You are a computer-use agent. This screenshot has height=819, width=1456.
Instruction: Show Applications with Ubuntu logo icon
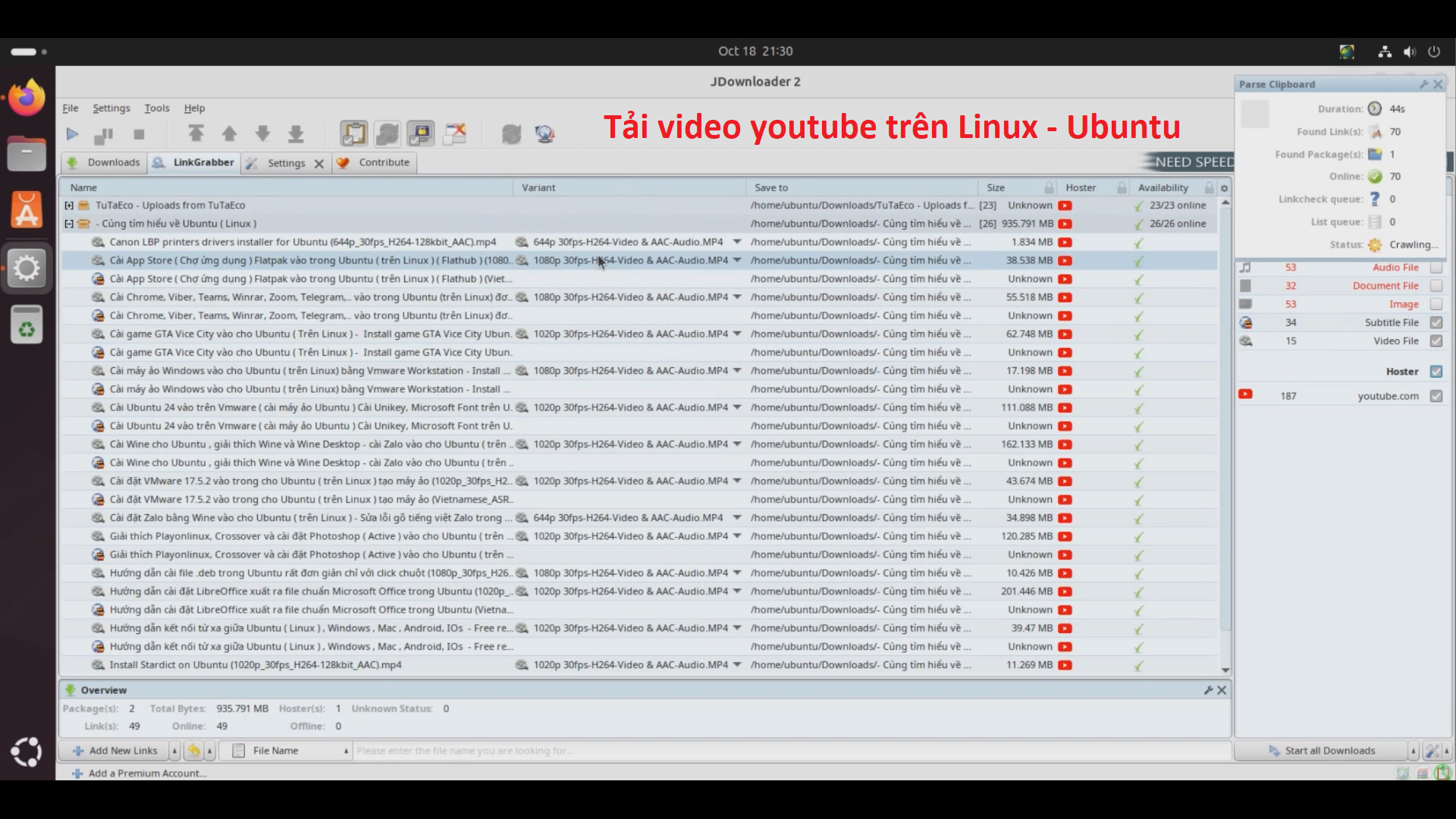(x=27, y=752)
